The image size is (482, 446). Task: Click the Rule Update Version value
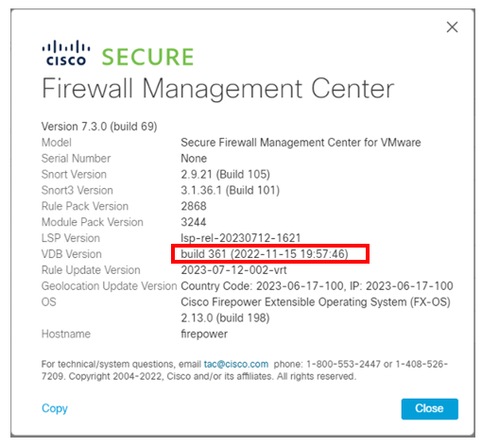coord(234,270)
